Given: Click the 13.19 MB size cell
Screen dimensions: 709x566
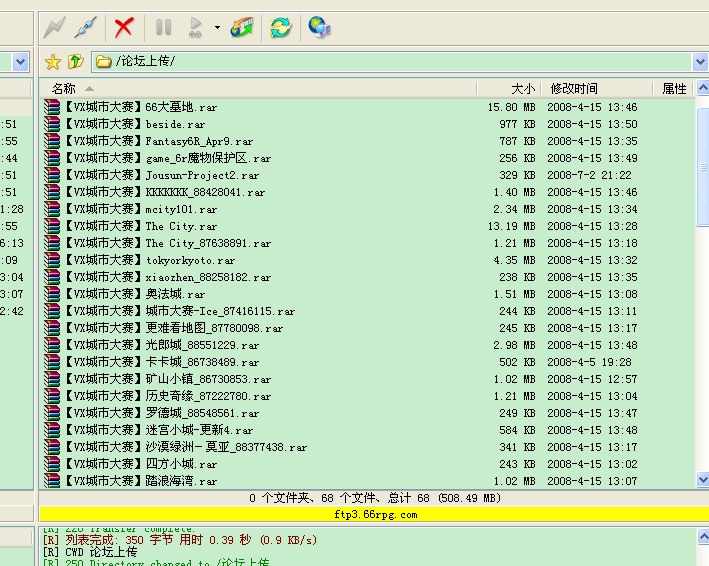Looking at the screenshot, I should [x=511, y=226].
